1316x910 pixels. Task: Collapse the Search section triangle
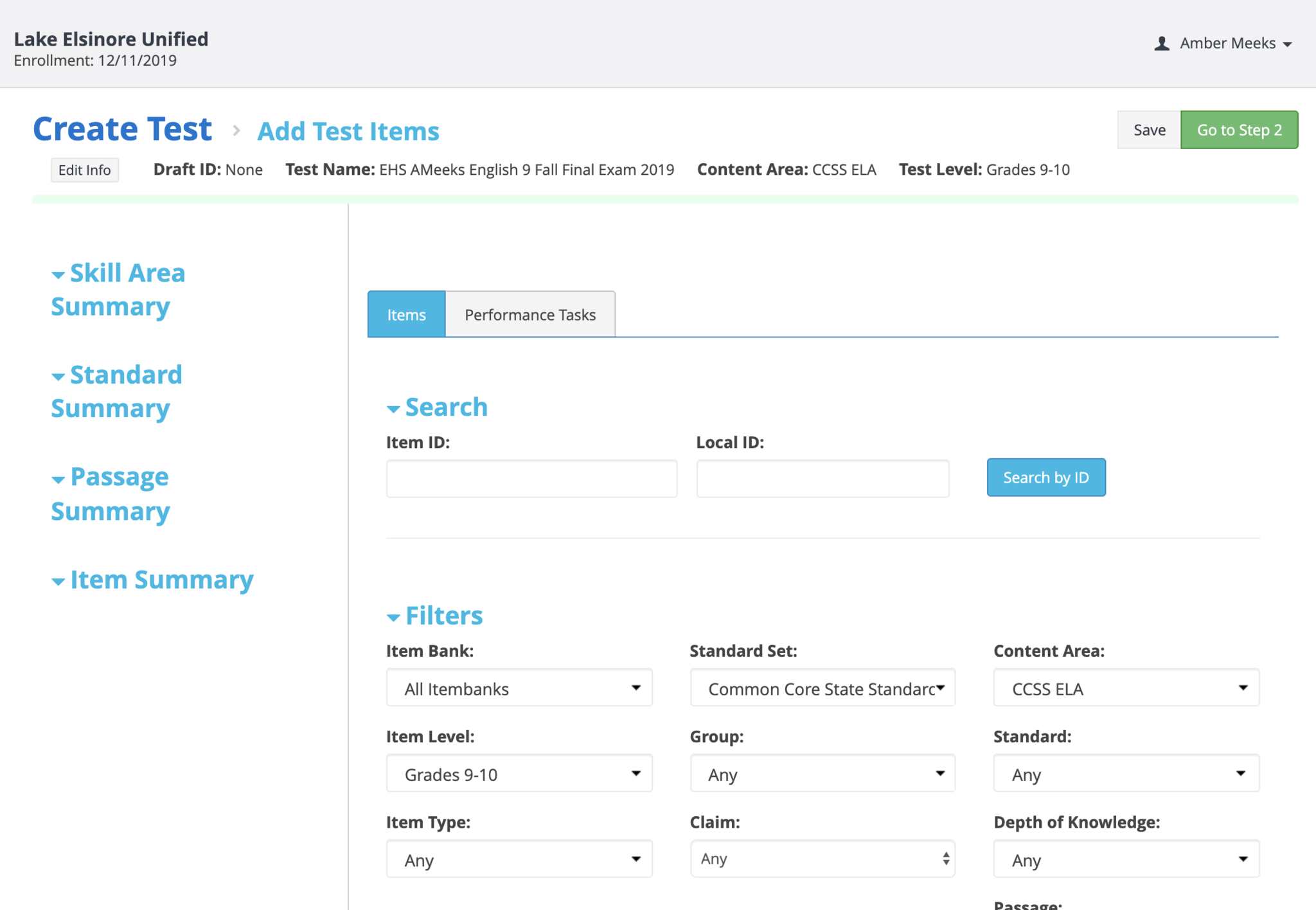393,409
